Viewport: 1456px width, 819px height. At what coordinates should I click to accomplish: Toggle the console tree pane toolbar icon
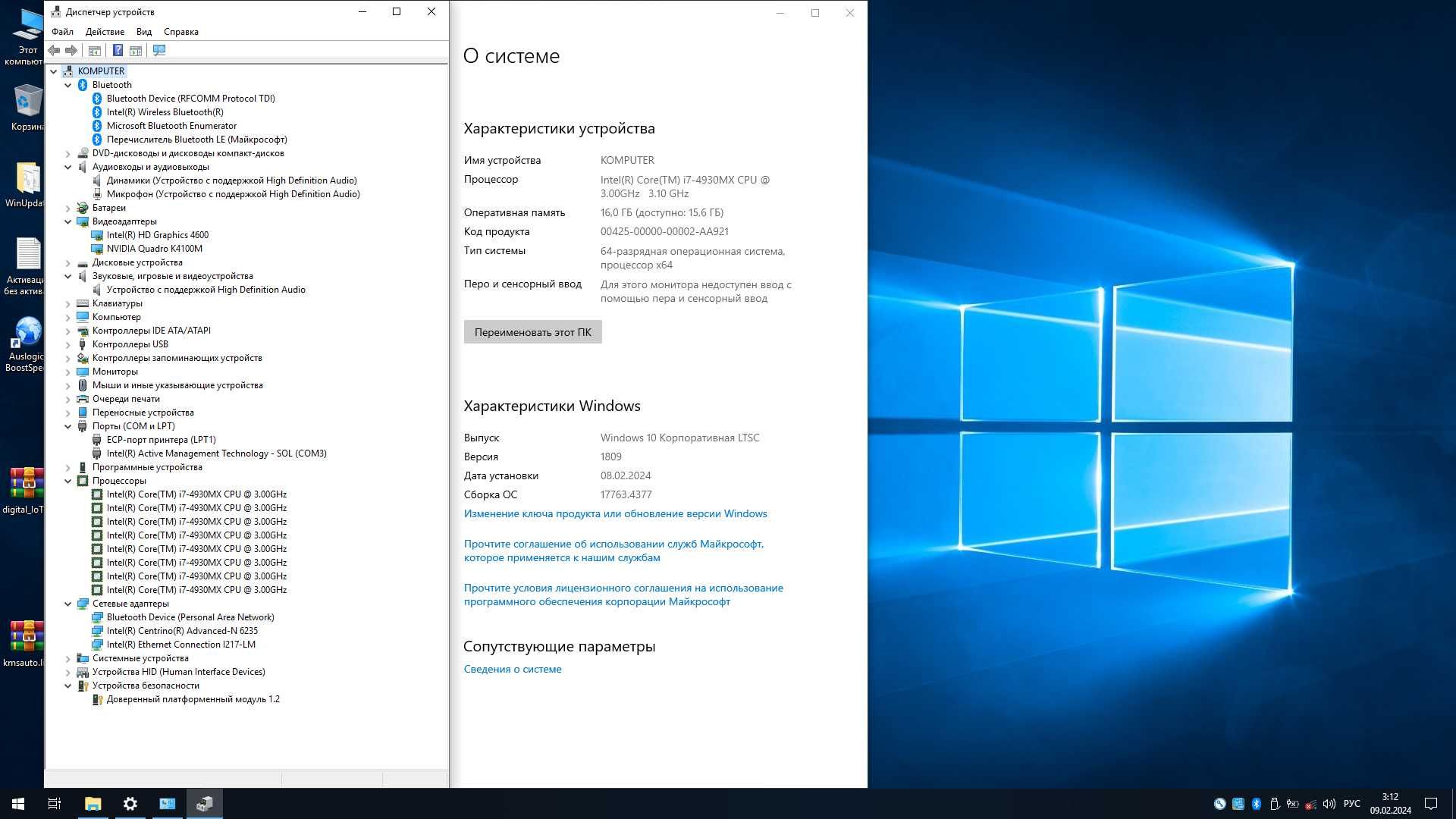95,50
